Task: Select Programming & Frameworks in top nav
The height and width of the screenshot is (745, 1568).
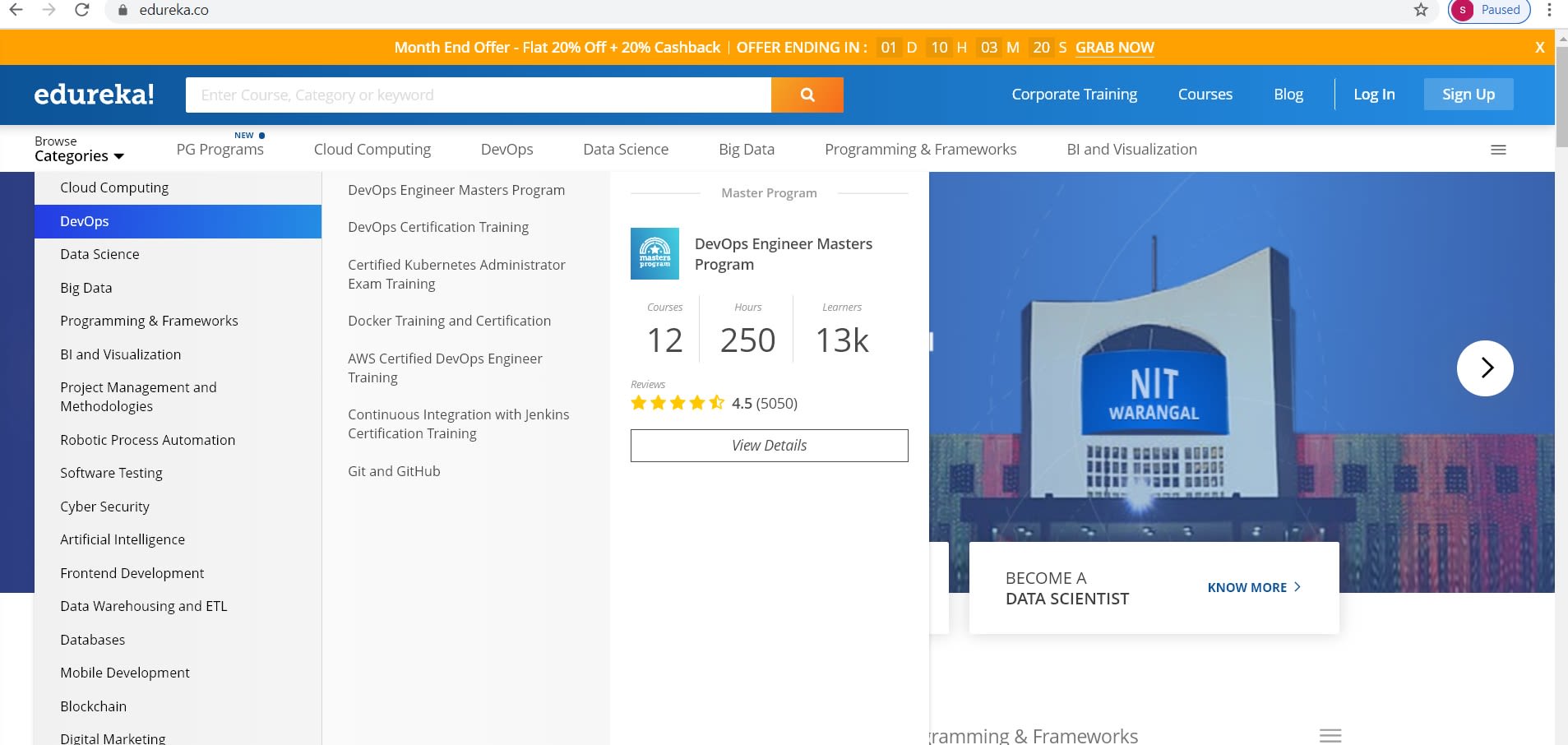Action: 921,149
